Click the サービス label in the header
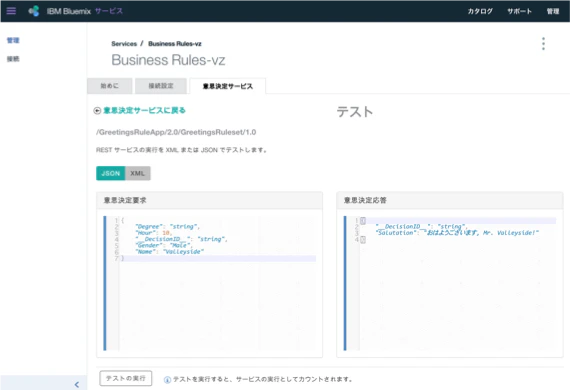This screenshot has width=570, height=390. tap(109, 11)
